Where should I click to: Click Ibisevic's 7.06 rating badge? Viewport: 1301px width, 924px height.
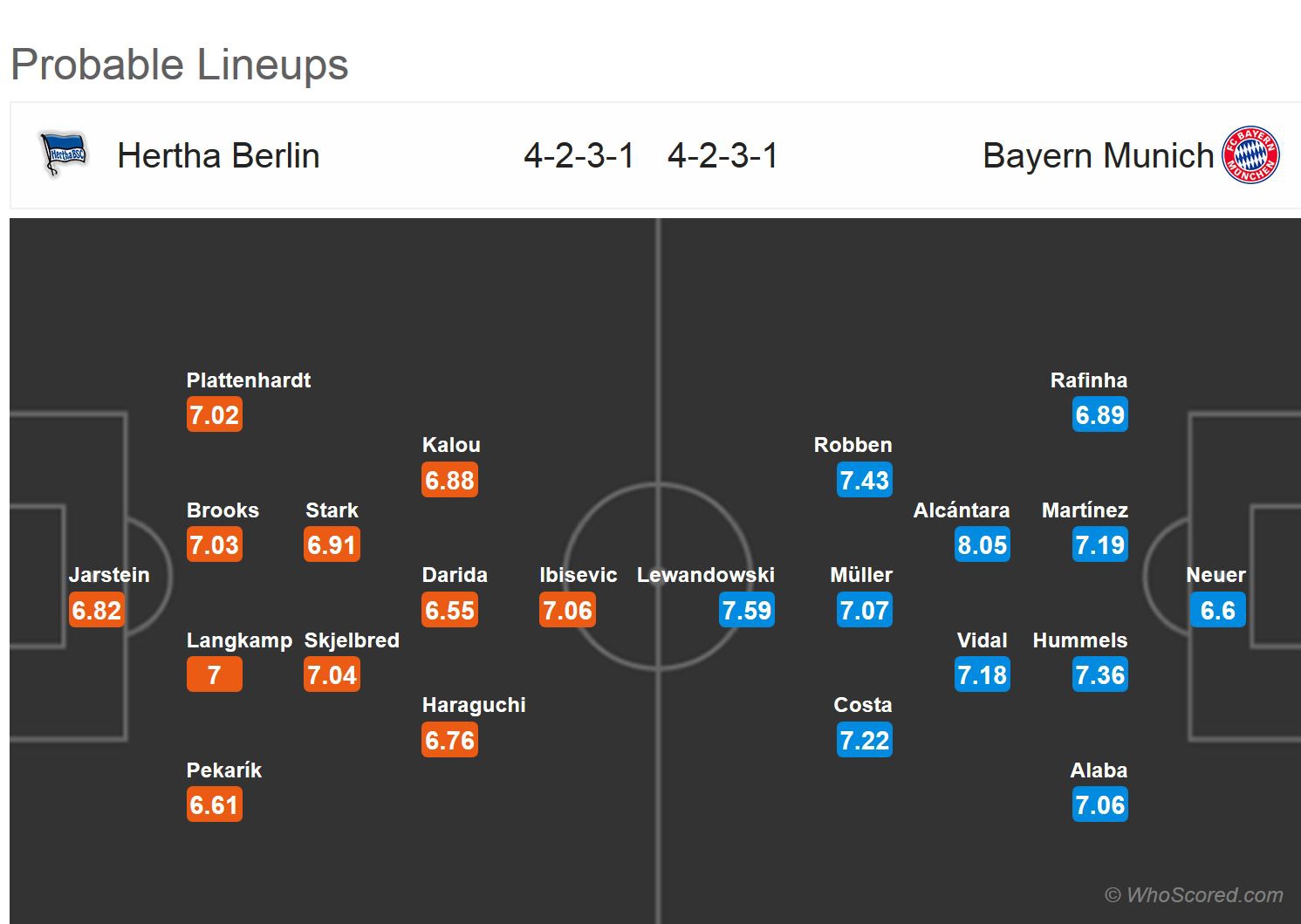coord(567,610)
